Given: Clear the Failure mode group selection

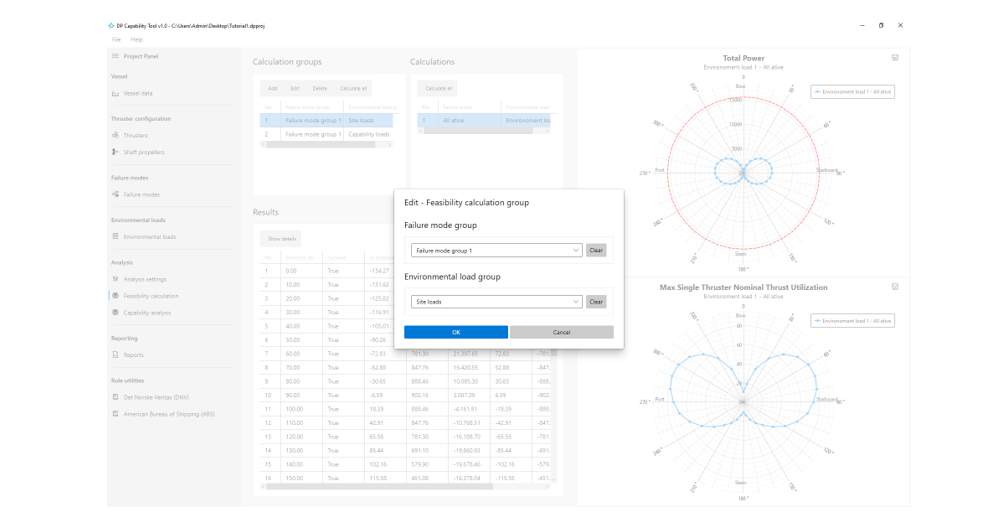Looking at the screenshot, I should coord(596,250).
